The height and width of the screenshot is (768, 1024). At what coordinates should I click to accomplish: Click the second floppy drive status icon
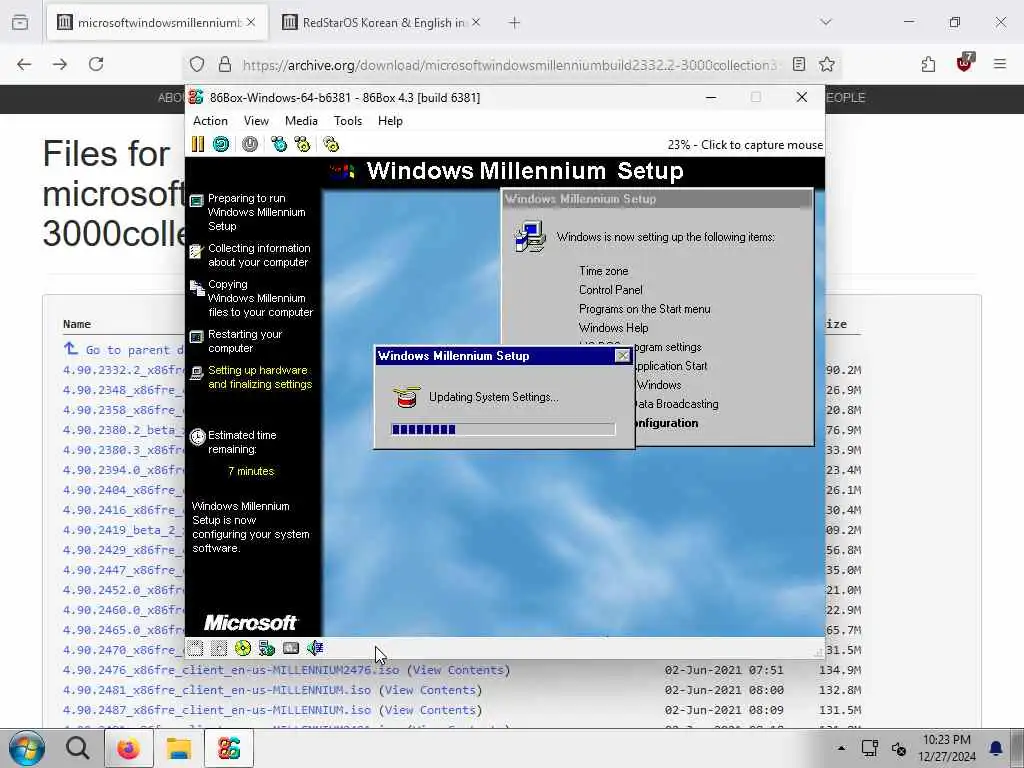tap(219, 648)
